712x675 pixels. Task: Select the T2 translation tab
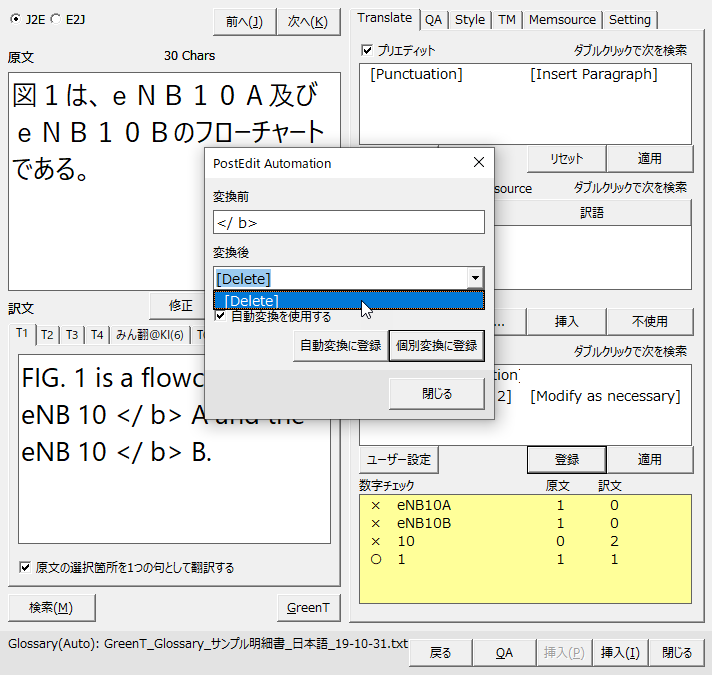47,335
